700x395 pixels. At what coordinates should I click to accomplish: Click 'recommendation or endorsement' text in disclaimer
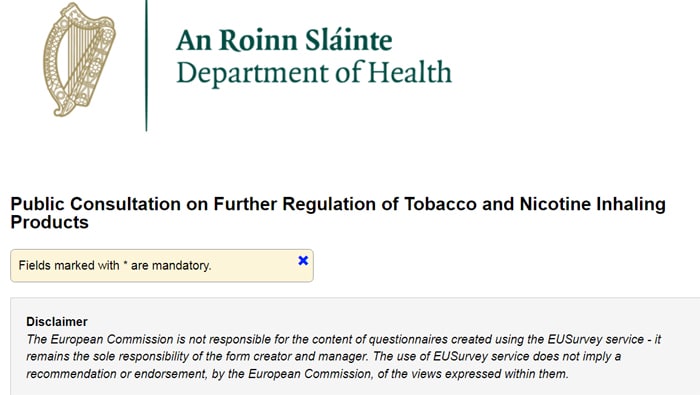coord(117,374)
